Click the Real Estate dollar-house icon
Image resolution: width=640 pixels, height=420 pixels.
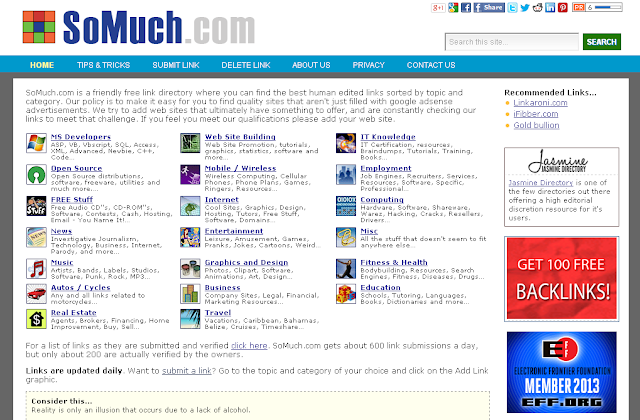36,319
